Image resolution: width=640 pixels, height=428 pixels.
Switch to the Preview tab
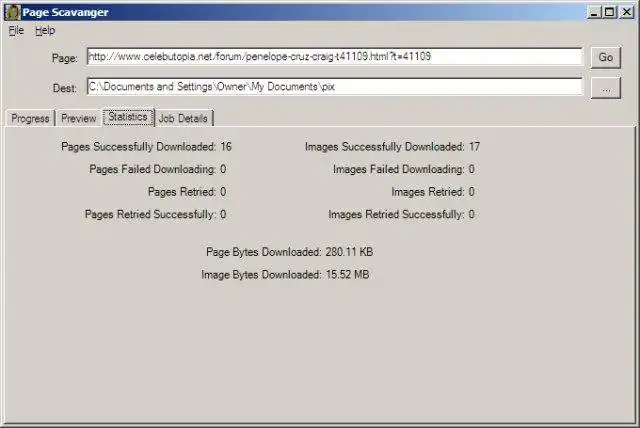pyautogui.click(x=78, y=118)
